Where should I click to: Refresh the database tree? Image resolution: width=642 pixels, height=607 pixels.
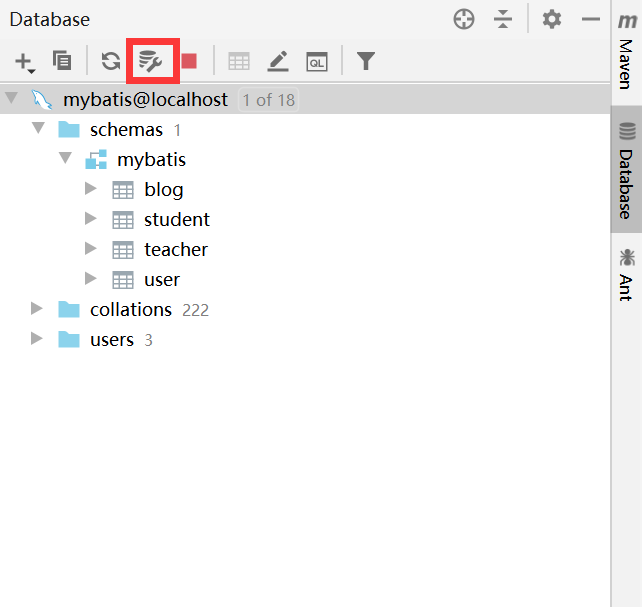[111, 61]
